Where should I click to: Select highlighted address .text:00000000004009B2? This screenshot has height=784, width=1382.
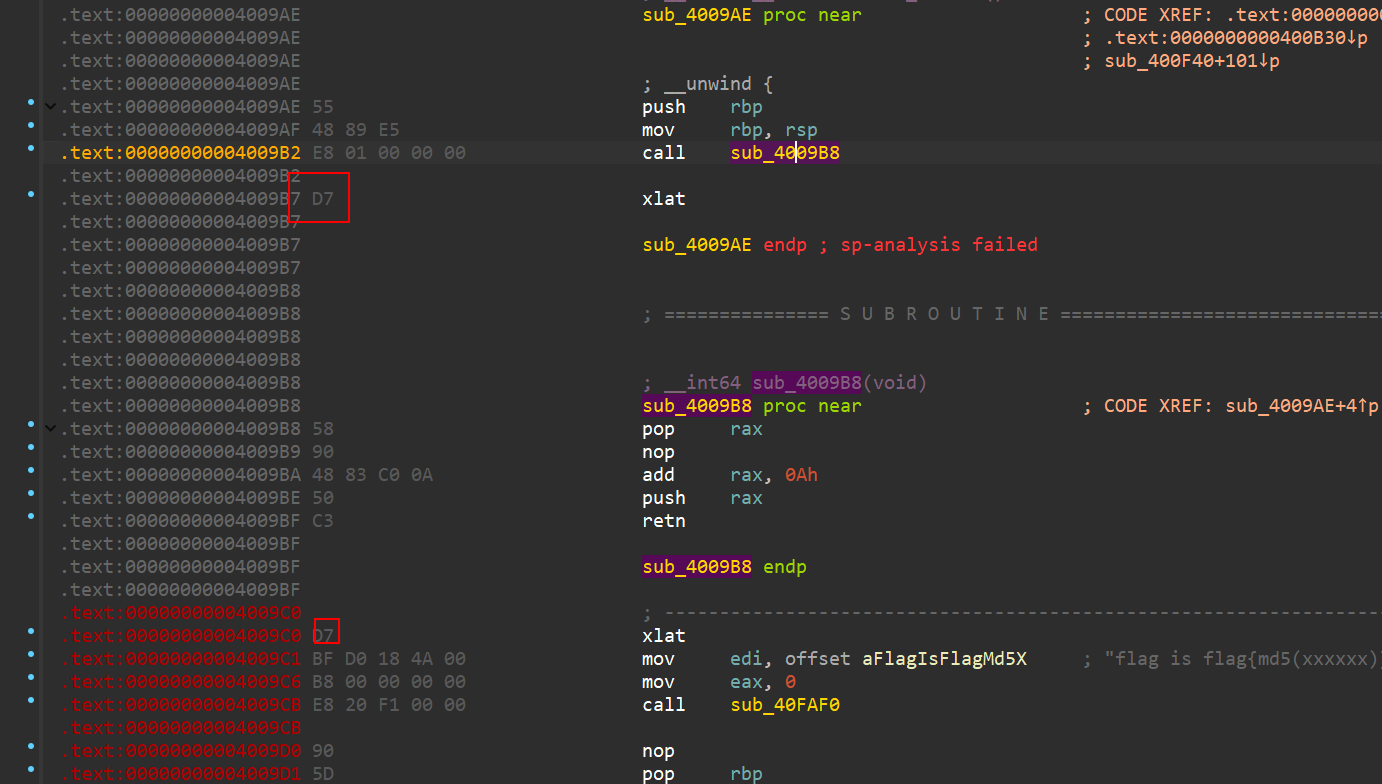pos(180,153)
